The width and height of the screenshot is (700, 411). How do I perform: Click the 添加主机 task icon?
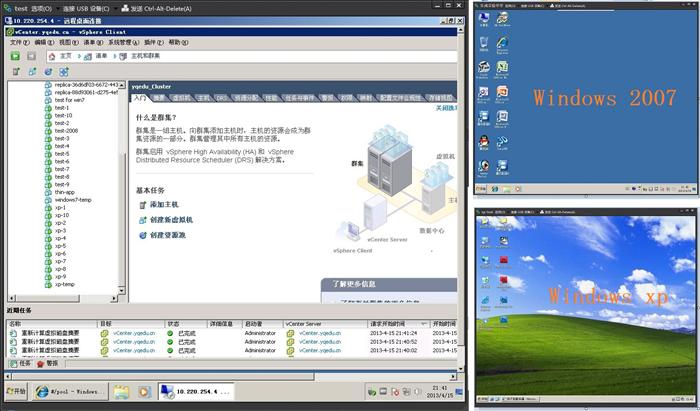click(x=143, y=205)
